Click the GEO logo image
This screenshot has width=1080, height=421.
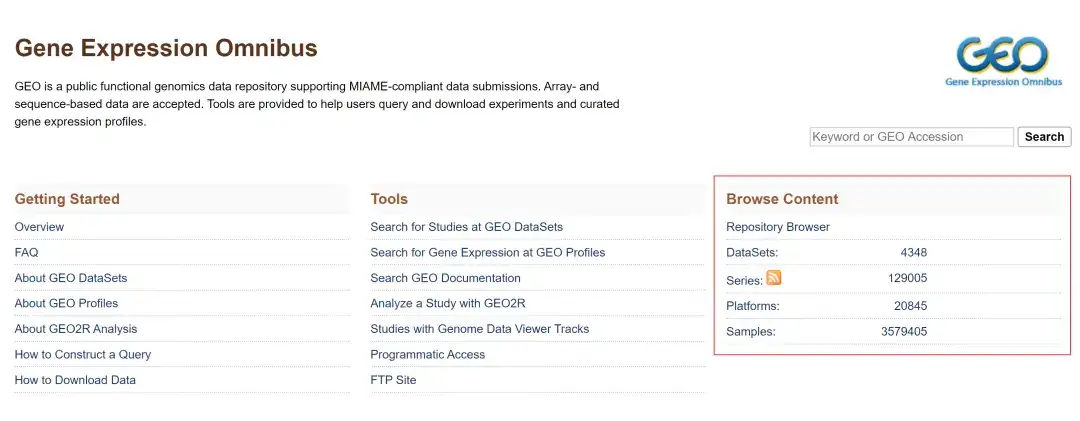point(1003,62)
